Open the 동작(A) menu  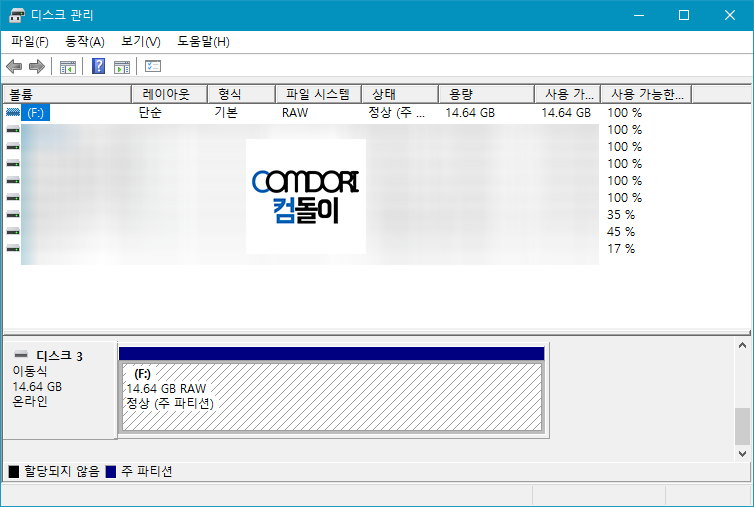pos(85,42)
